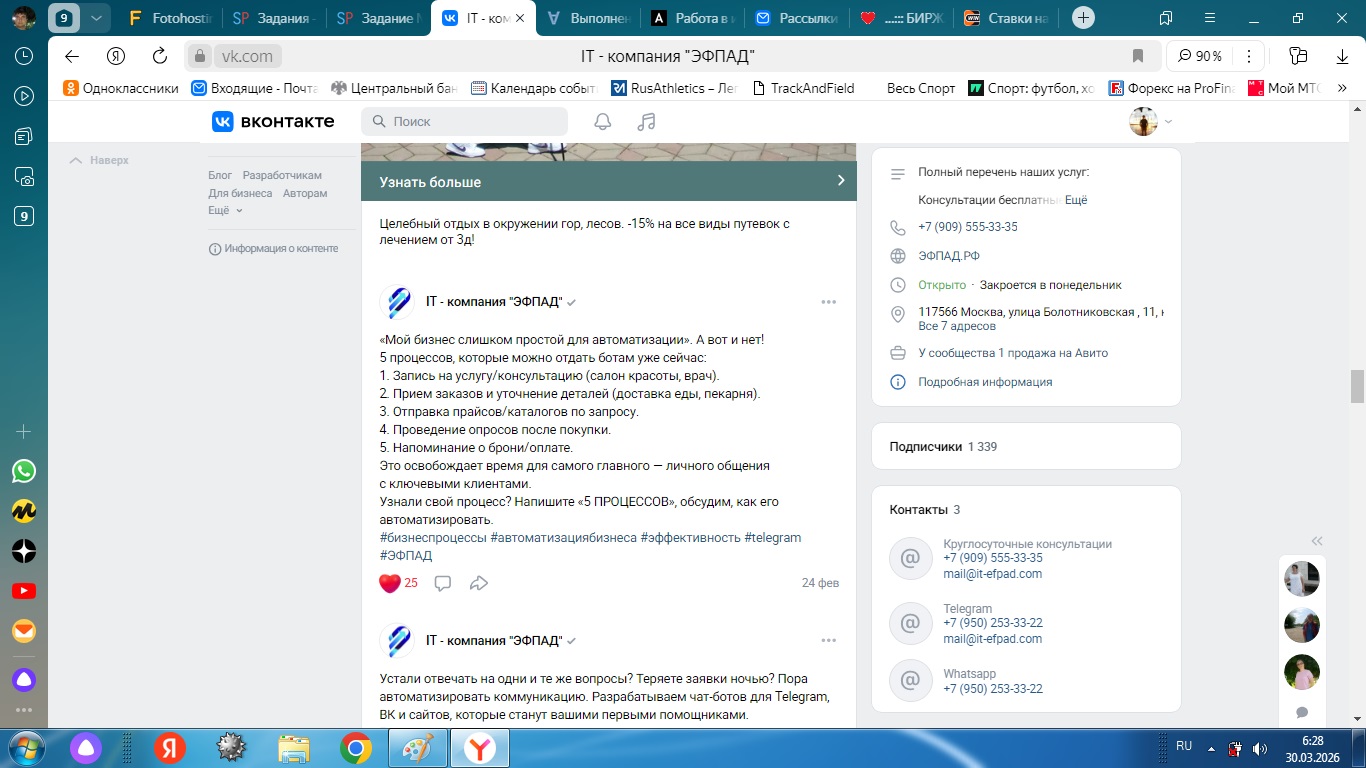The width and height of the screenshot is (1366, 768).
Task: Switch to the 'Ставки на' tab
Action: click(1006, 17)
